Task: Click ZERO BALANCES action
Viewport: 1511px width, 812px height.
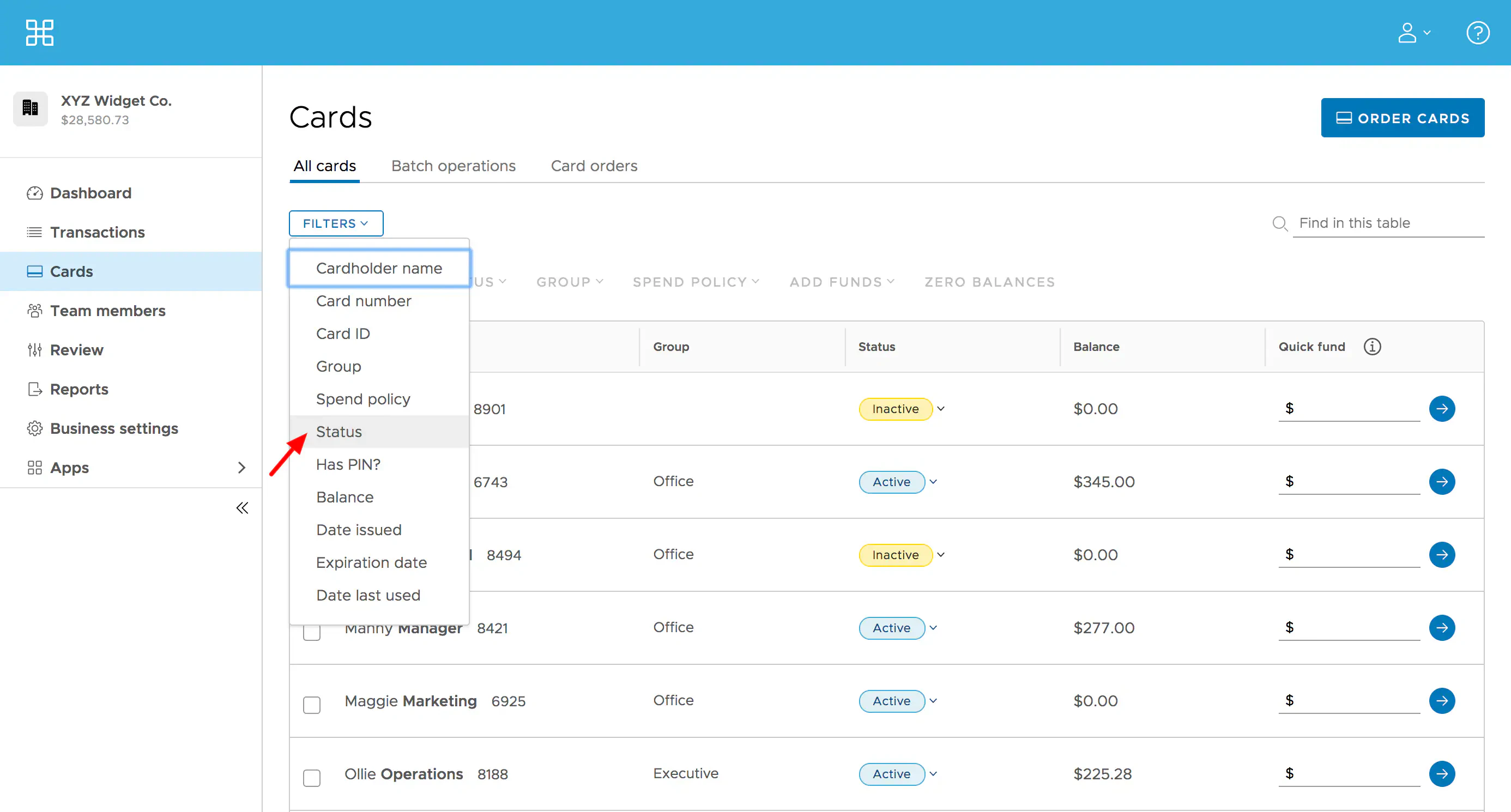Action: (x=989, y=282)
